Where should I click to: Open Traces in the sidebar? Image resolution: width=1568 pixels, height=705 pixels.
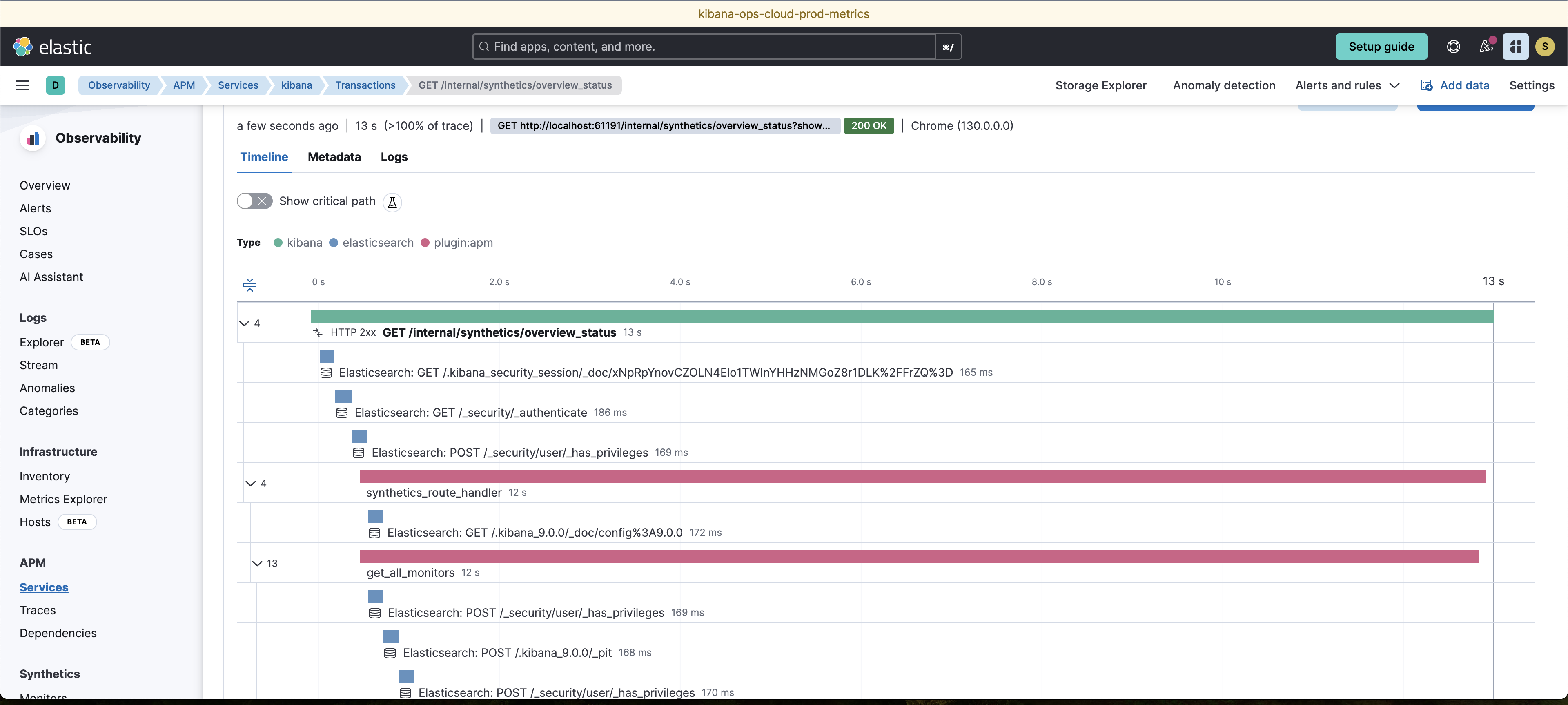pos(37,611)
